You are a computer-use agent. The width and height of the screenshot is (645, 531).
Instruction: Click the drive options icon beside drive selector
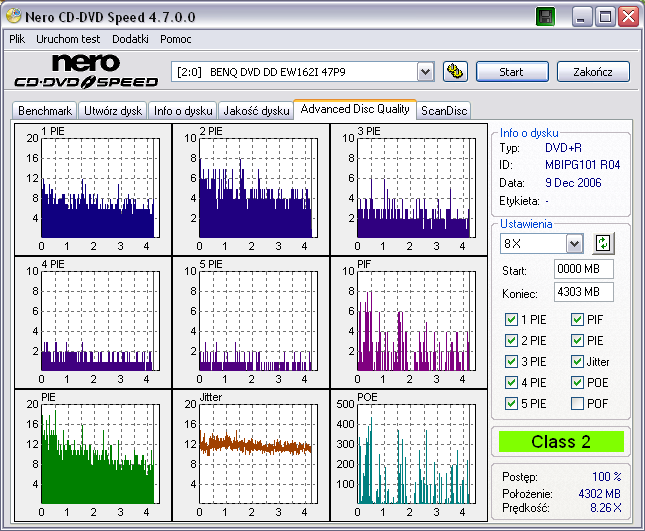(455, 72)
